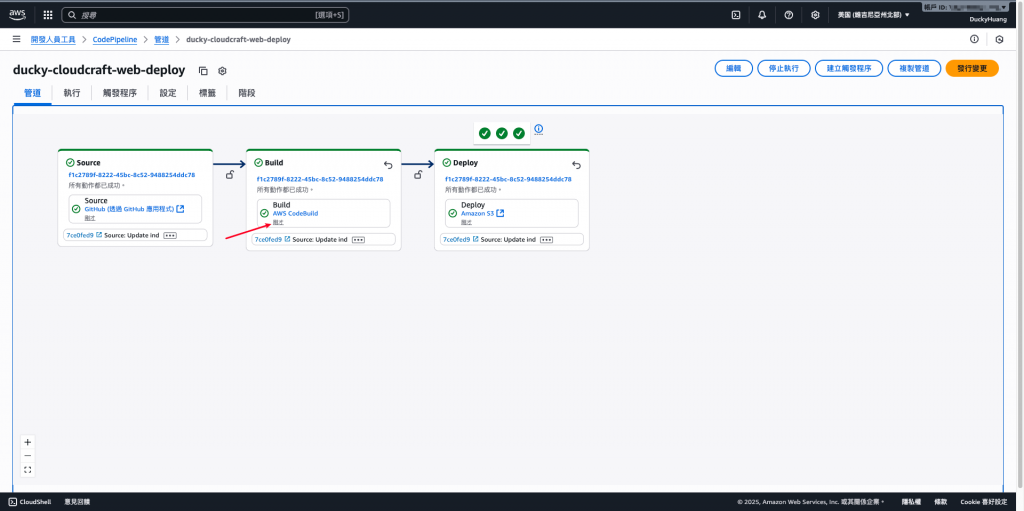Open commit 7ce0fed9 in the Build stage
This screenshot has height=511, width=1024.
click(x=272, y=240)
